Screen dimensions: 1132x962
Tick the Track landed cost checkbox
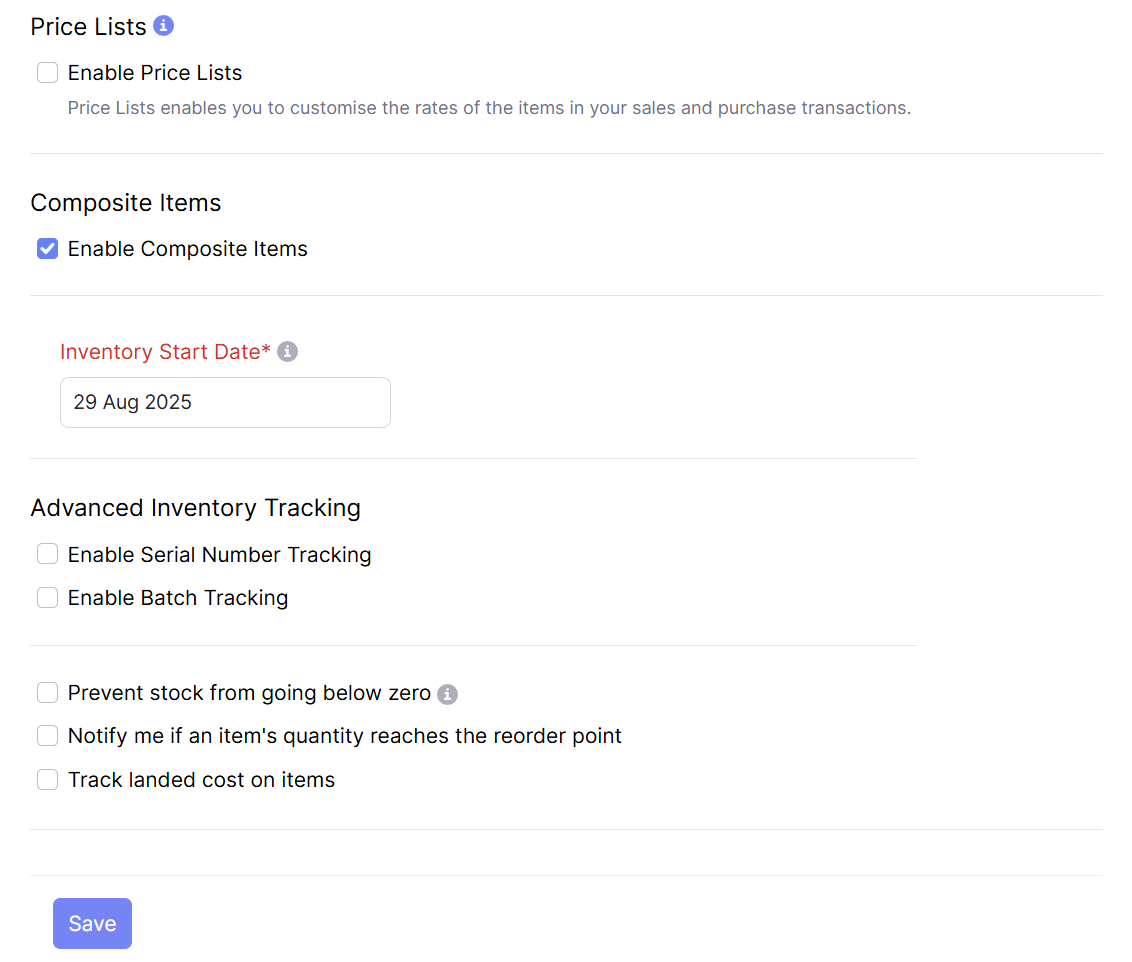[47, 780]
